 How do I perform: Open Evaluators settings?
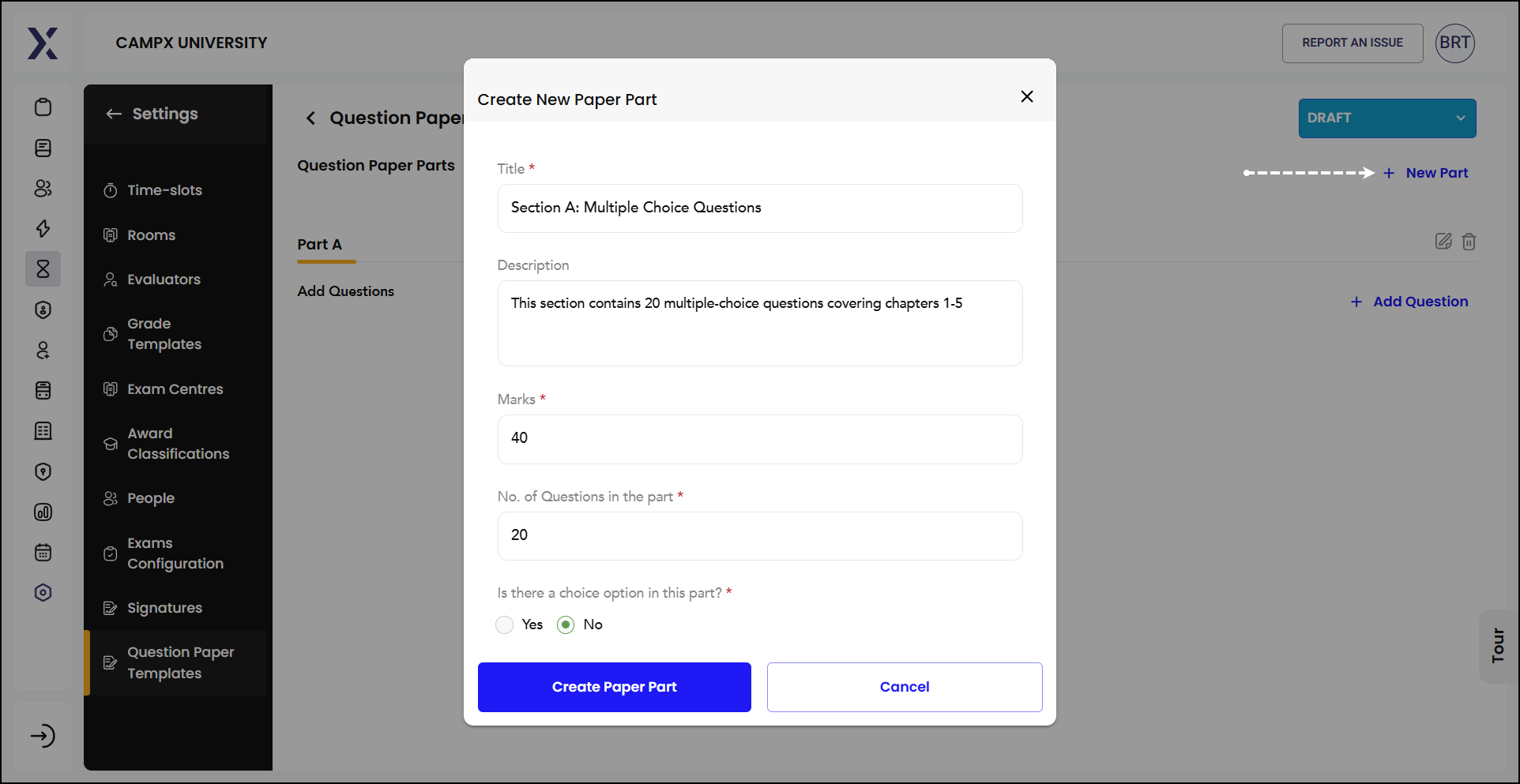pos(164,279)
